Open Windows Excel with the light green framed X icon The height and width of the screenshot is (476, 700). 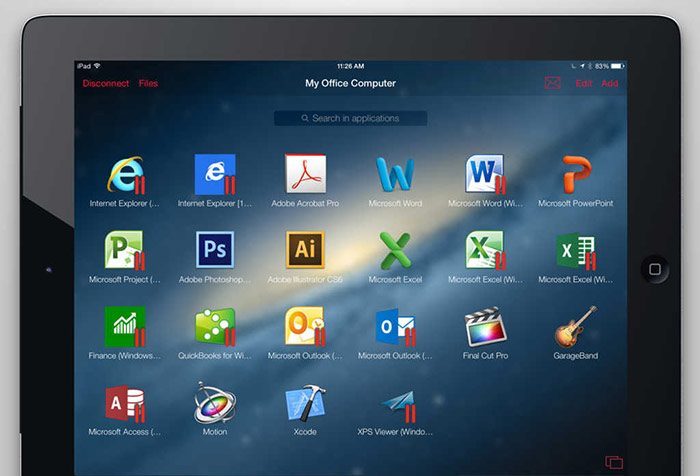486,251
